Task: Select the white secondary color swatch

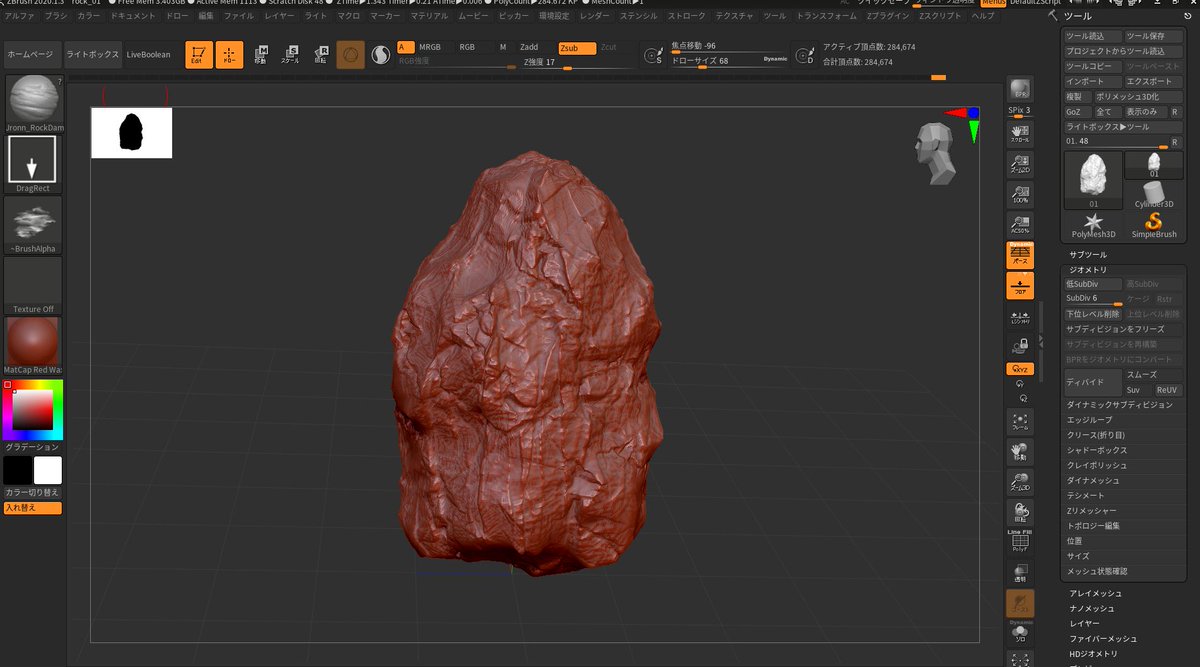Action: click(x=48, y=470)
